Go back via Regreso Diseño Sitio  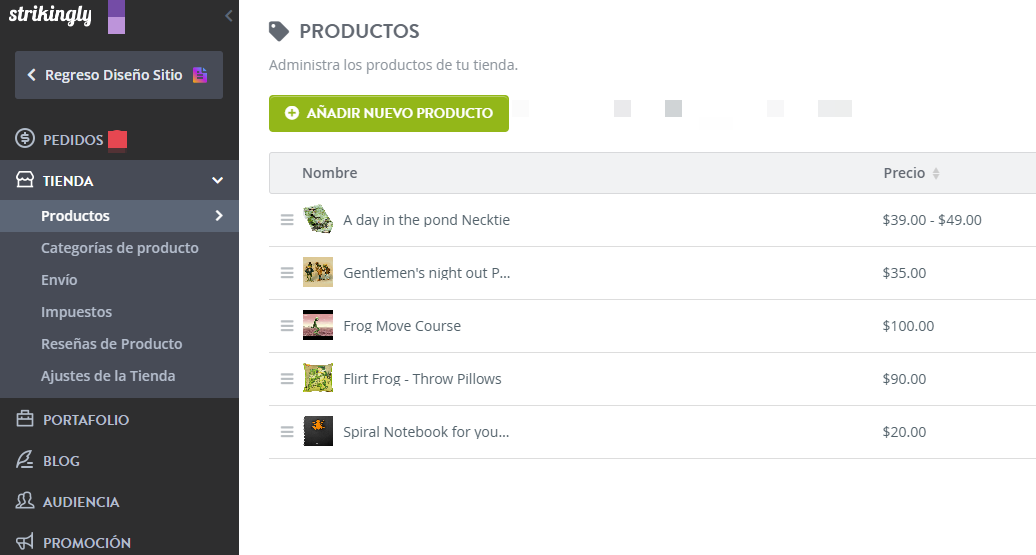119,75
